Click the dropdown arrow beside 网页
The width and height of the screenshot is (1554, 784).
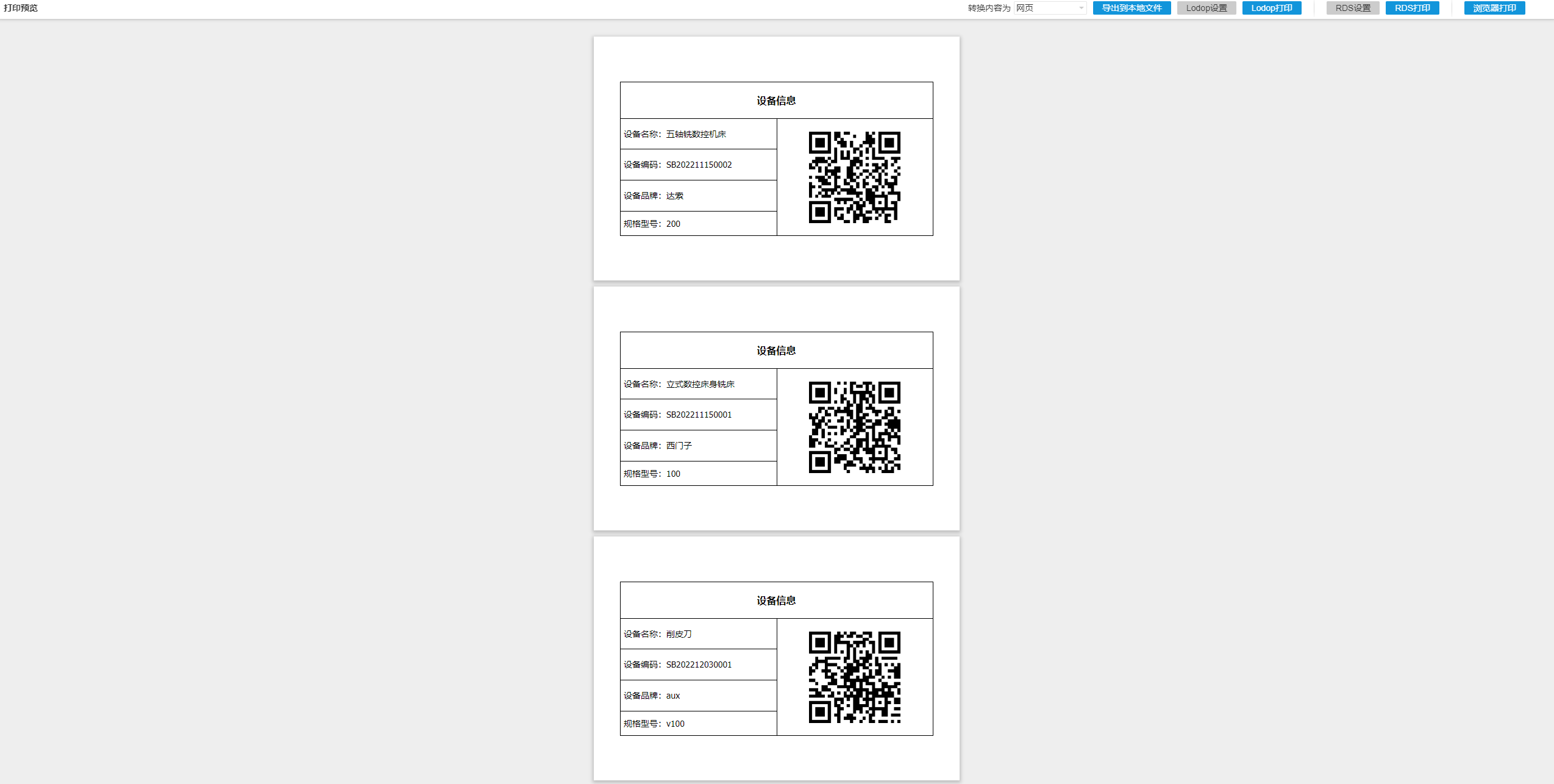point(1081,8)
